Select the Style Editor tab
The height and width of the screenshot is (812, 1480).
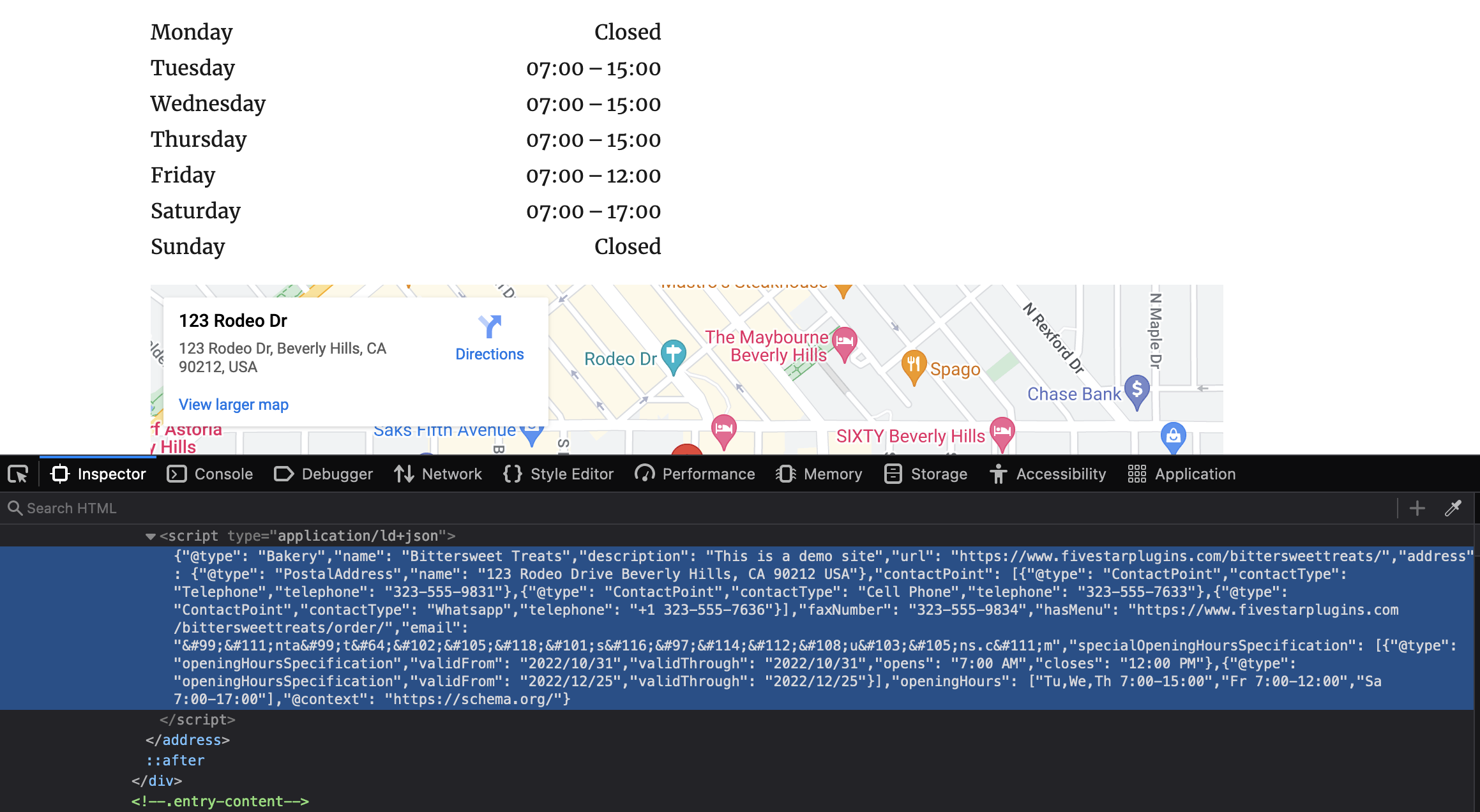click(x=571, y=474)
